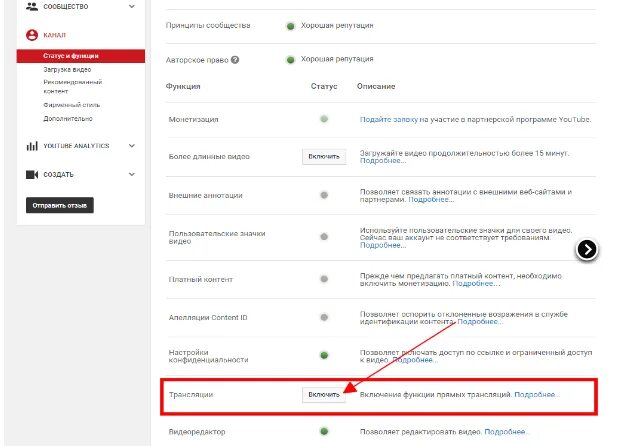
Task: Click the gray status dot for Внешние аннотации
Action: 324,195
